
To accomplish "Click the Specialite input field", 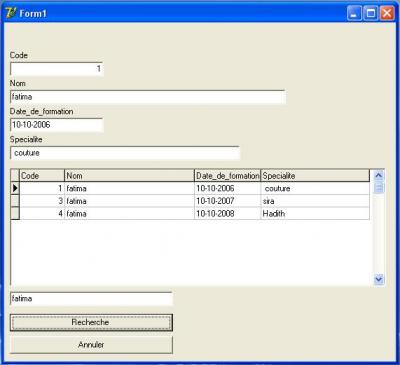I will pos(125,153).
